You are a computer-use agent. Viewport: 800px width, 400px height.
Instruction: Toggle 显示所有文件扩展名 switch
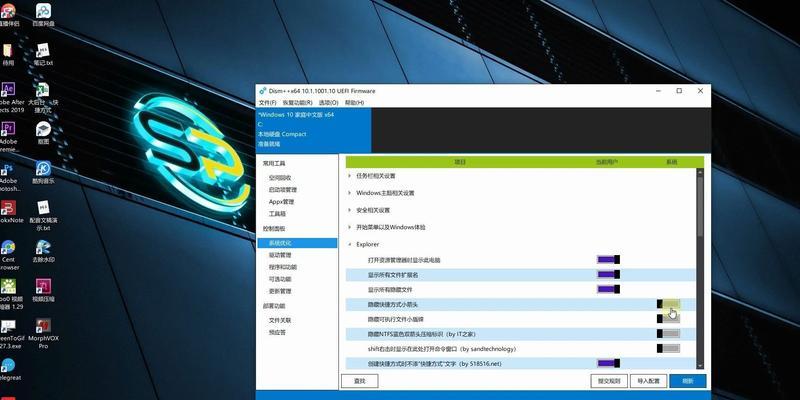(608, 274)
